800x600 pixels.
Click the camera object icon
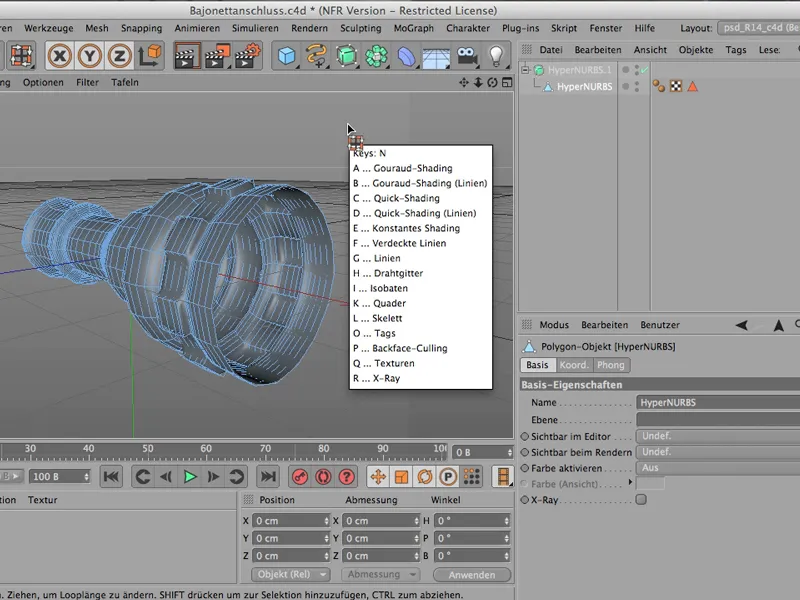click(x=465, y=56)
